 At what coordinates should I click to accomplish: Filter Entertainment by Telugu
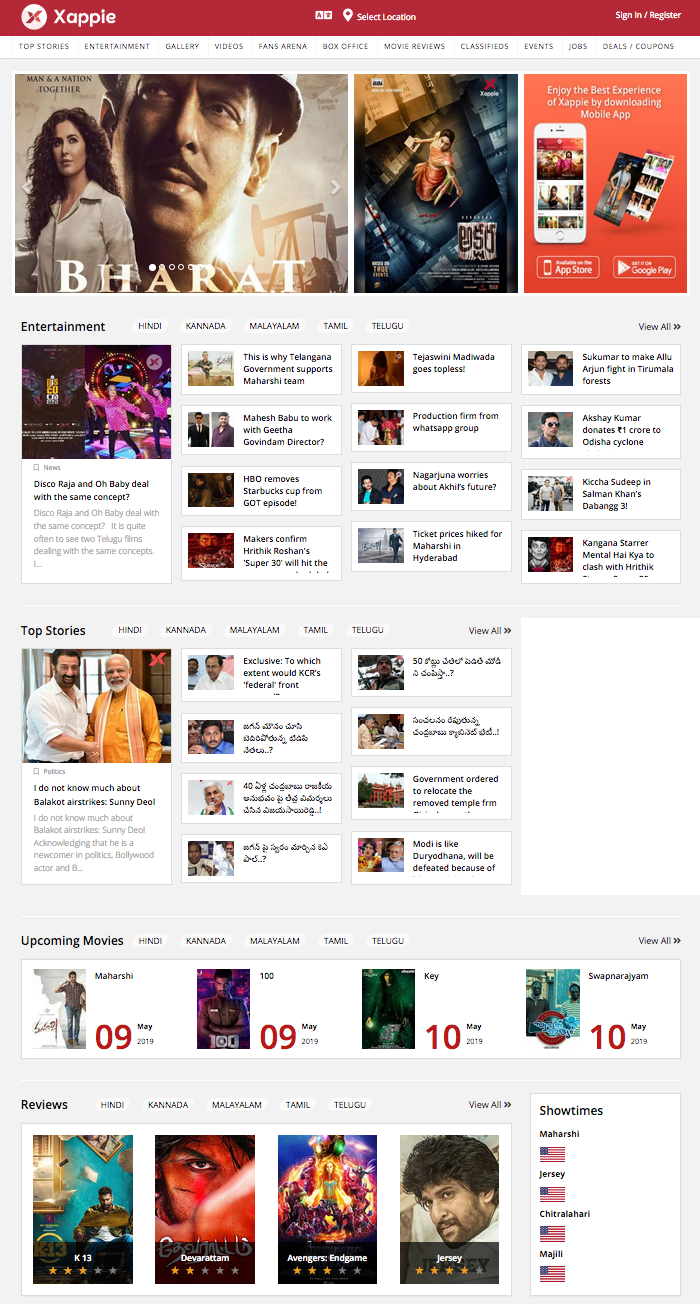[x=388, y=326]
